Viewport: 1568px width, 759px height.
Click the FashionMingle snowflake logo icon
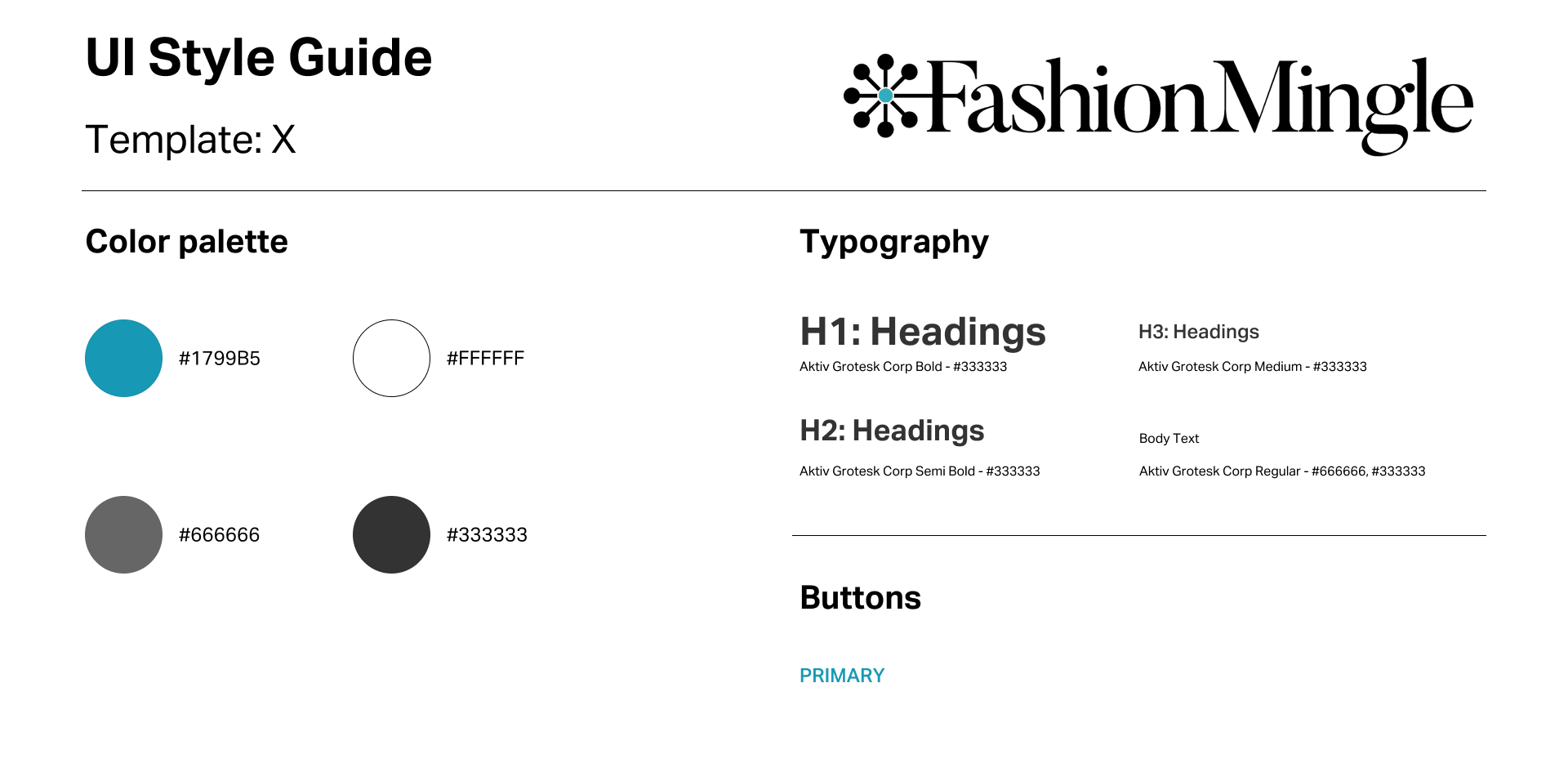pos(885,96)
